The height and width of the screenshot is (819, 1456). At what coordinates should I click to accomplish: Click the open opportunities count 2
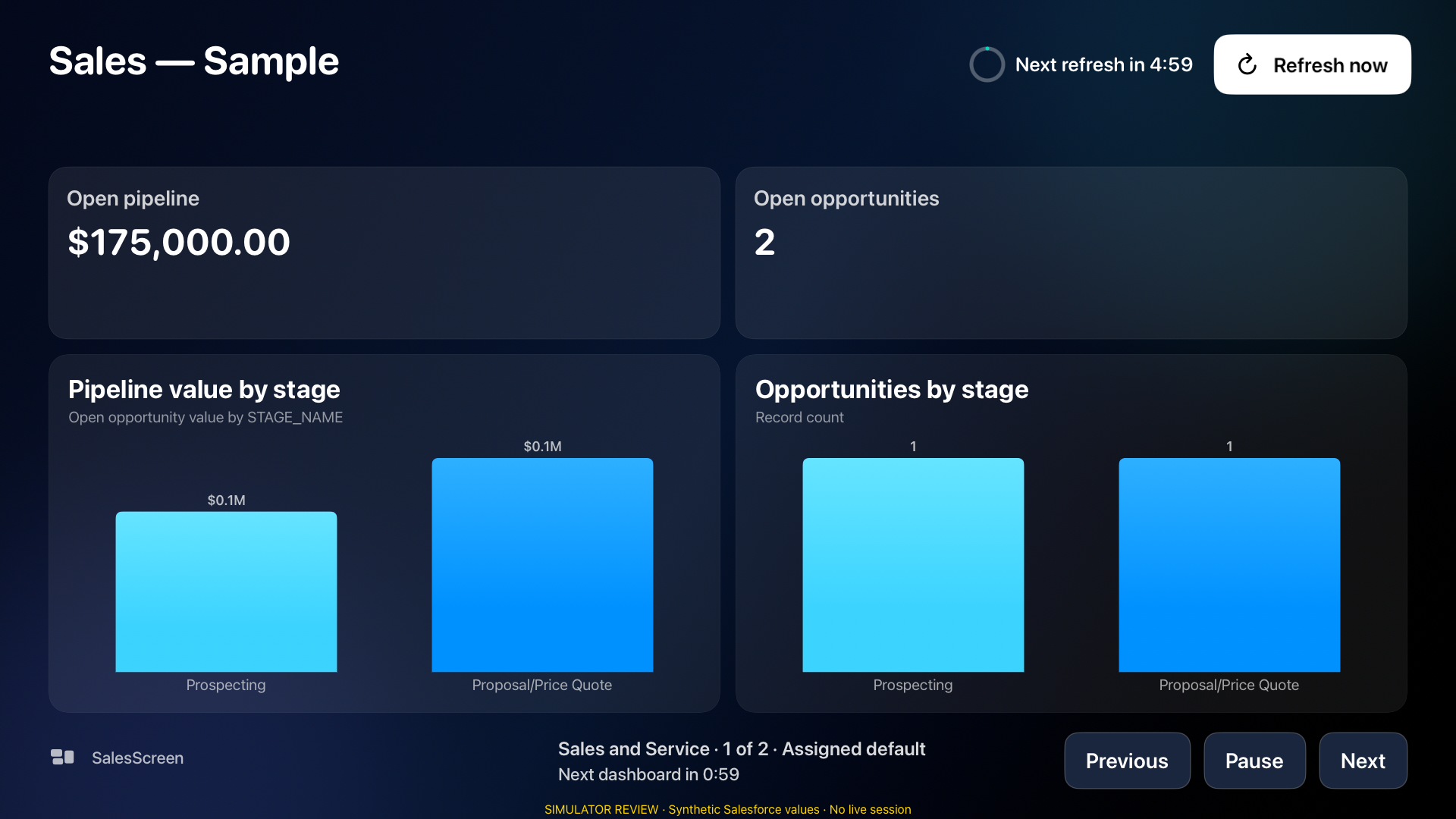tap(764, 242)
